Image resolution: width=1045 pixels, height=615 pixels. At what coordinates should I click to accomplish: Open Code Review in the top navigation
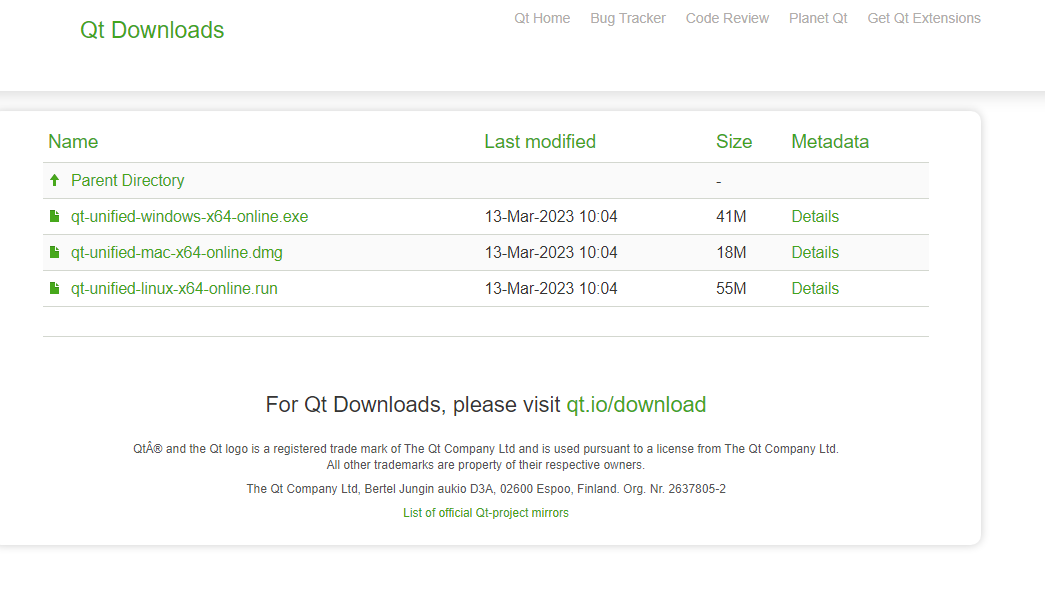(x=727, y=18)
